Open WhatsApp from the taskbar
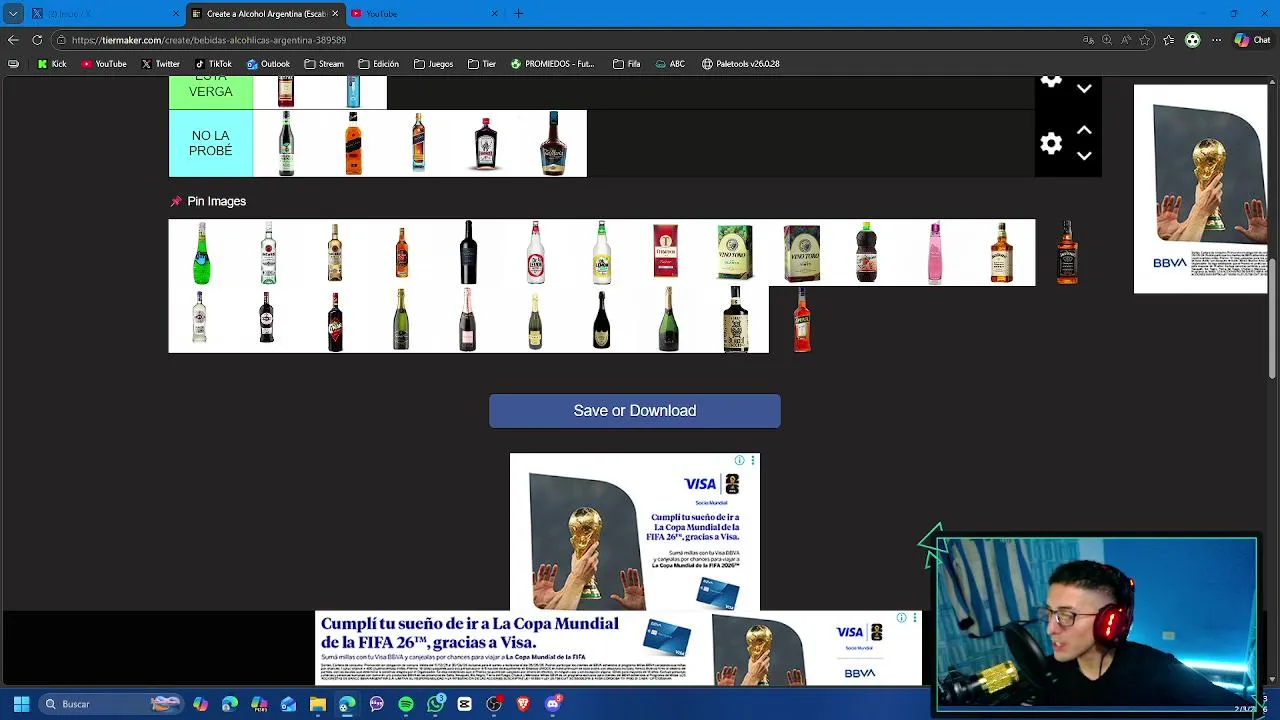 click(435, 704)
